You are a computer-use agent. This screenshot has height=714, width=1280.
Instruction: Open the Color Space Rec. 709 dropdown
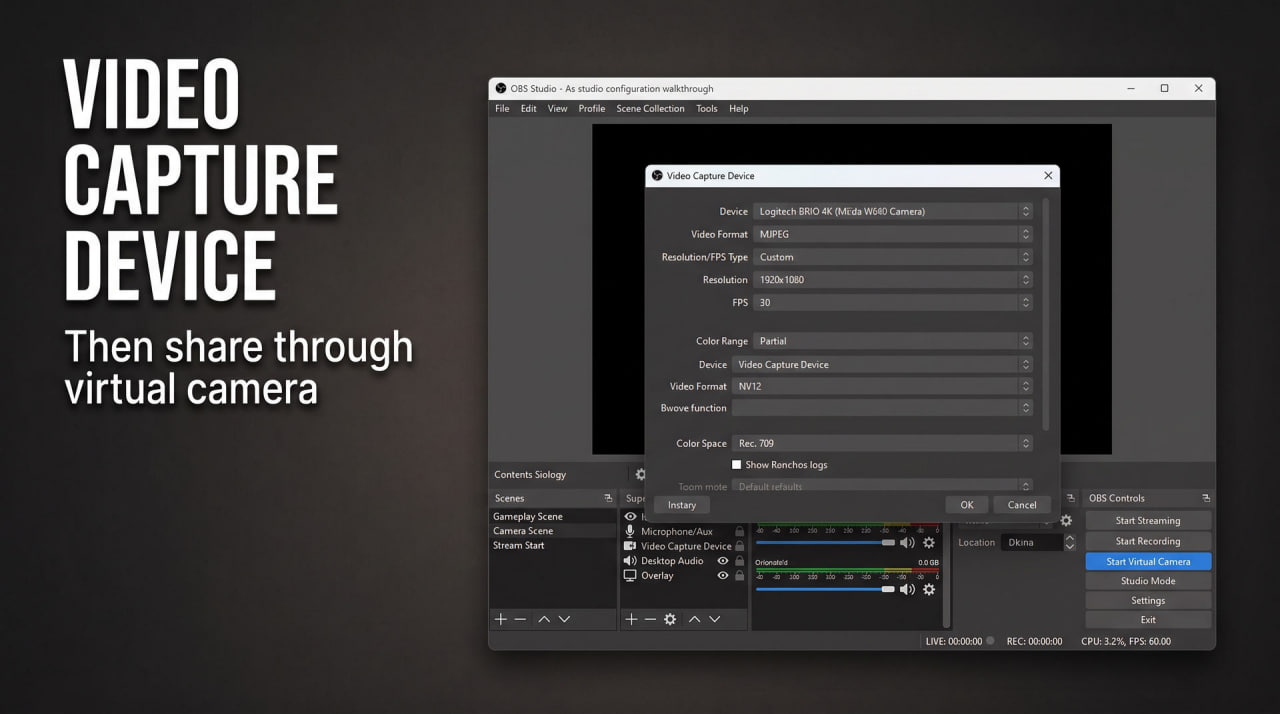882,443
